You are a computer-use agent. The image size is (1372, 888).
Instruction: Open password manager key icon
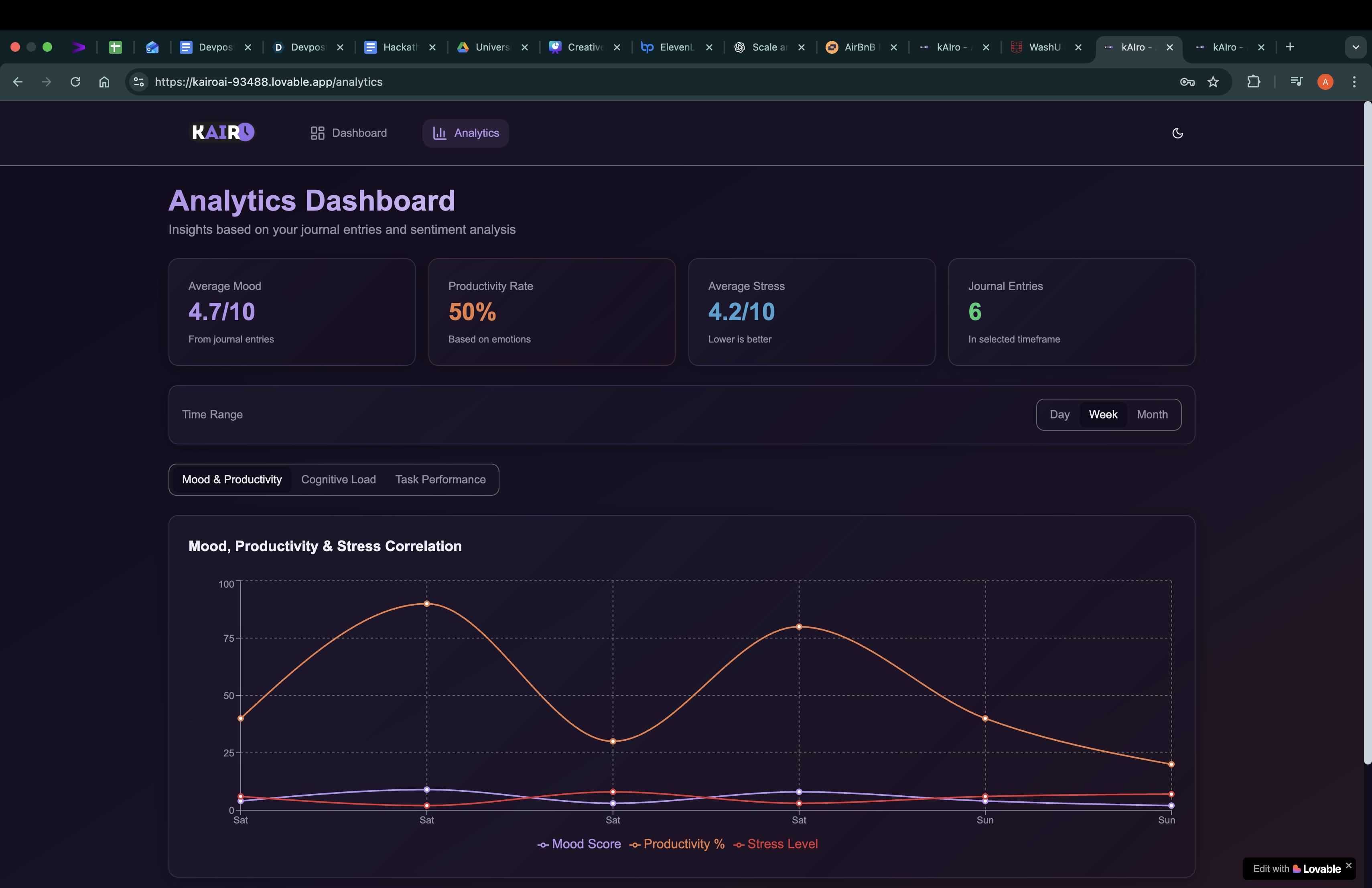(1186, 82)
